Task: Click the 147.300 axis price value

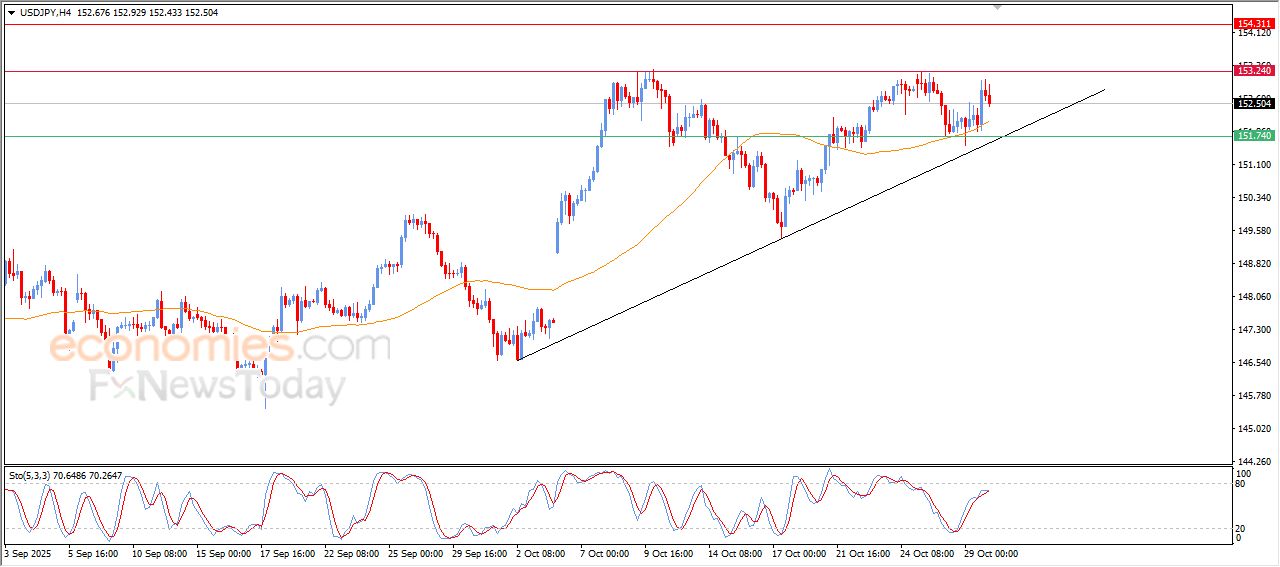Action: pyautogui.click(x=1254, y=330)
